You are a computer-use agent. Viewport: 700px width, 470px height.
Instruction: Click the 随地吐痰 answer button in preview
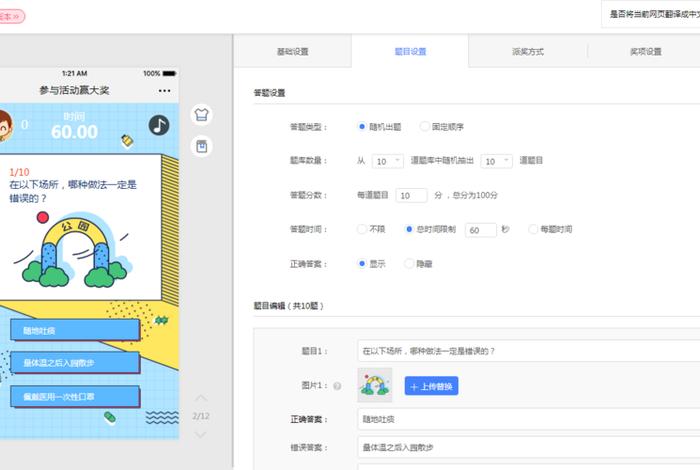tap(75, 330)
